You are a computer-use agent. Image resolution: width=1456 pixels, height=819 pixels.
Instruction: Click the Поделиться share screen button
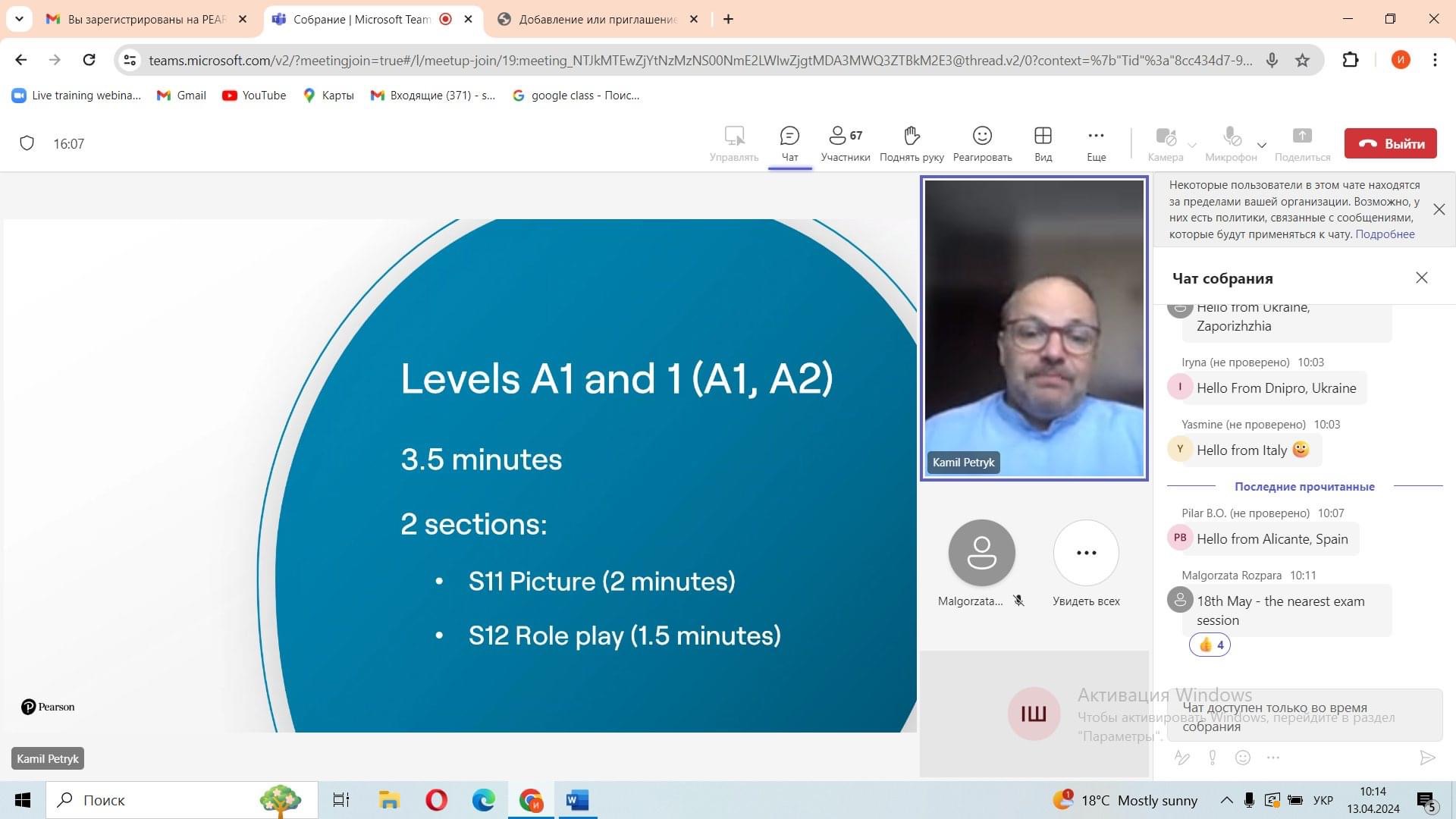pos(1302,144)
